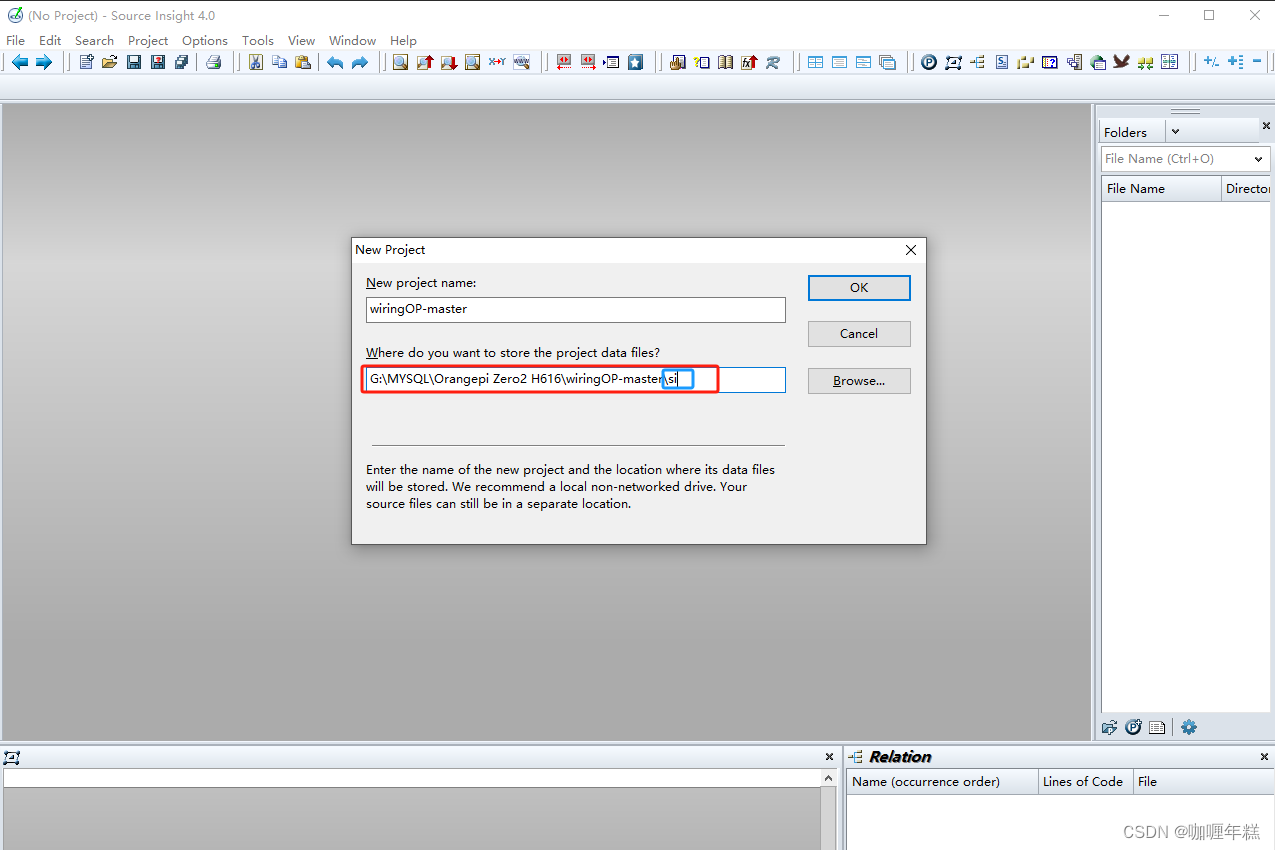Click the Undo curved arrow icon
Screen dimensions: 1275x850
(x=335, y=62)
